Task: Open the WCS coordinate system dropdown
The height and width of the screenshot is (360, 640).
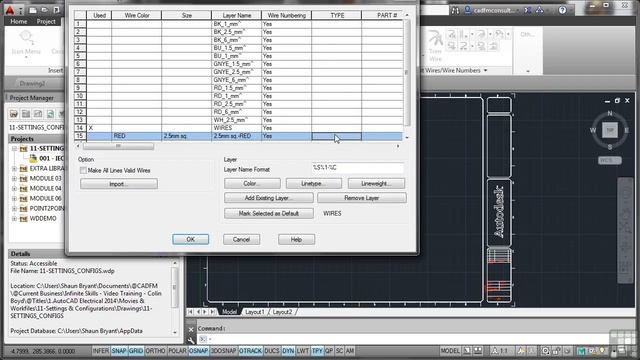Action: (x=610, y=160)
